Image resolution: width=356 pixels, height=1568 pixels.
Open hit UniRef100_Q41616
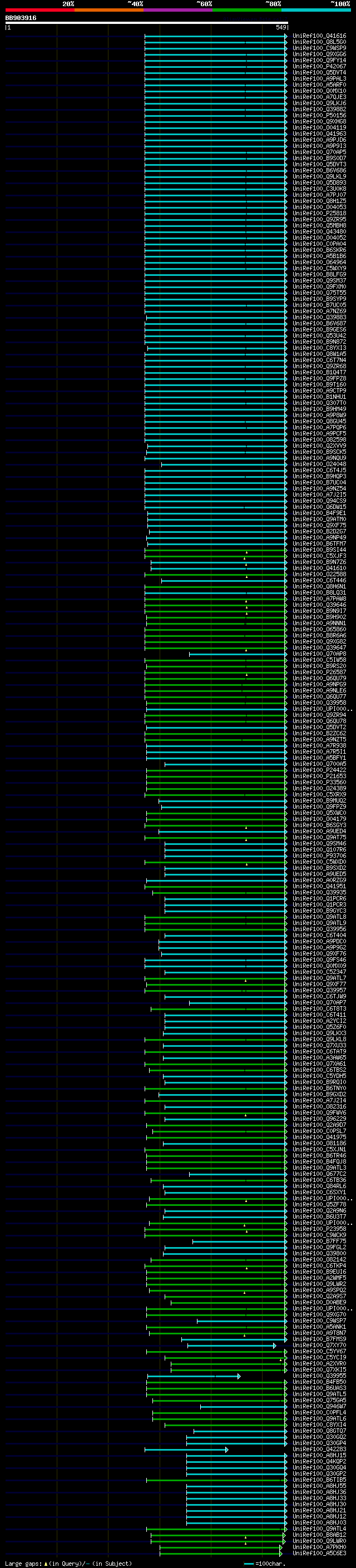pos(319,36)
